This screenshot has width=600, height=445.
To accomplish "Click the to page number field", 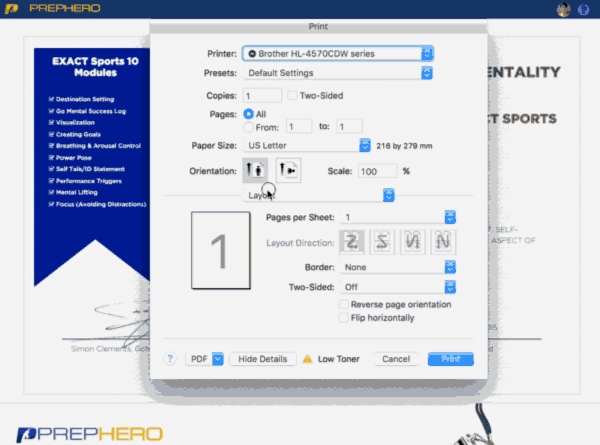I will pyautogui.click(x=349, y=126).
